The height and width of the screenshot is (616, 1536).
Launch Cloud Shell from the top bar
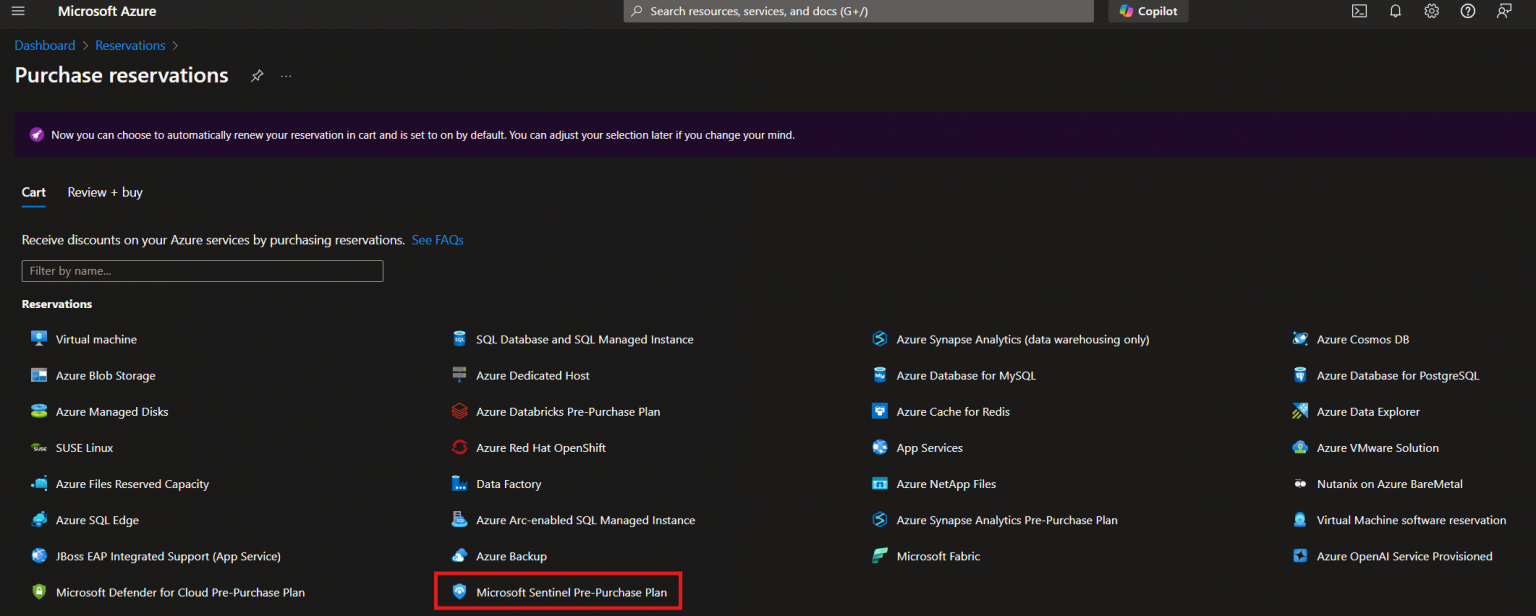coord(1359,11)
